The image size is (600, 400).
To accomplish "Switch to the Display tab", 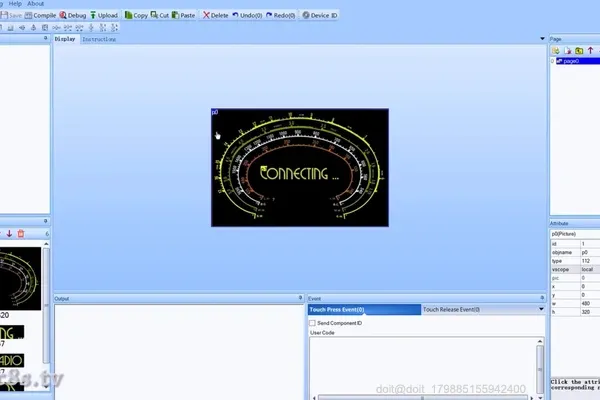I will 65,39.
